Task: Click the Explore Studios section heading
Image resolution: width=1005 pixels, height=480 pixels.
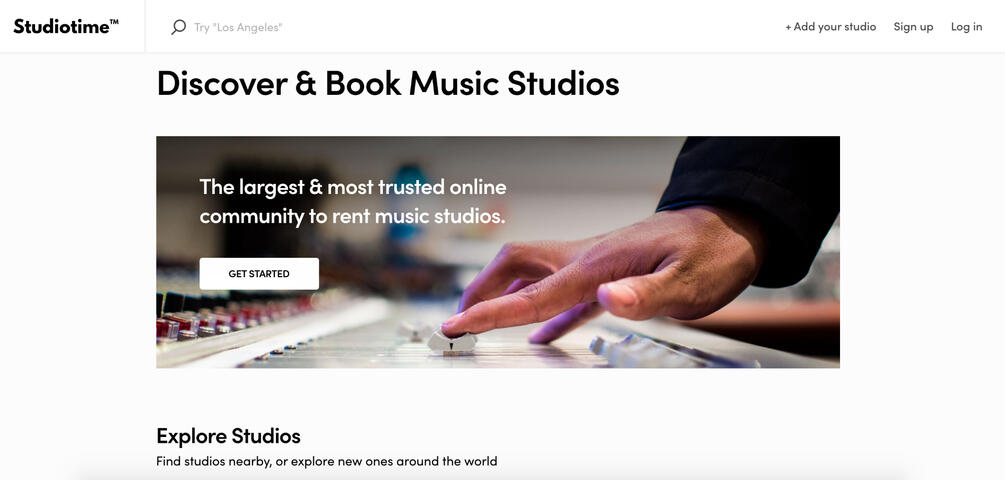Action: [x=228, y=436]
